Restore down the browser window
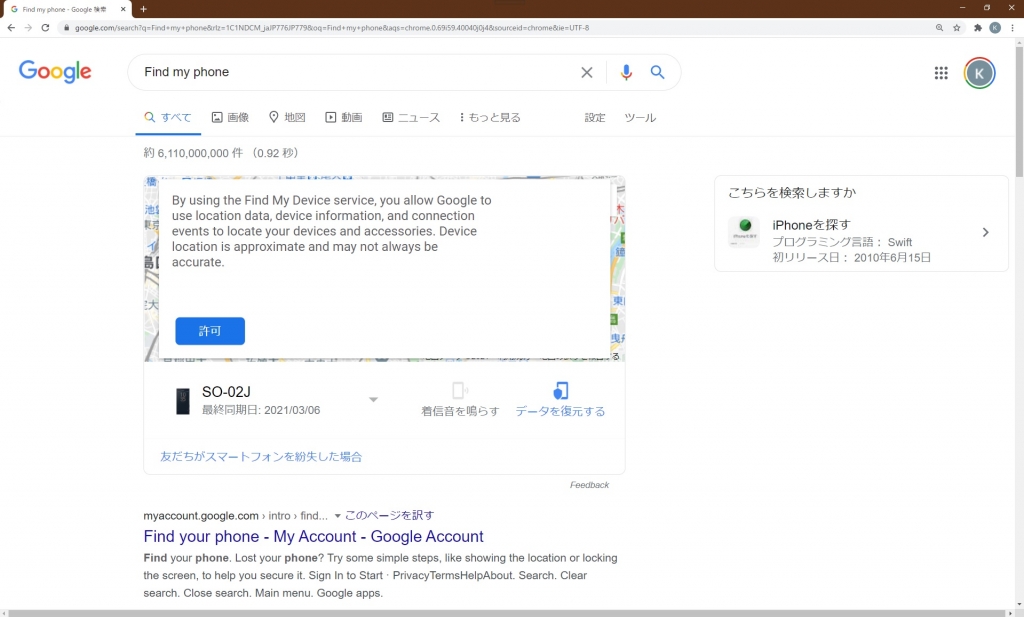This screenshot has width=1024, height=617. (x=987, y=7)
